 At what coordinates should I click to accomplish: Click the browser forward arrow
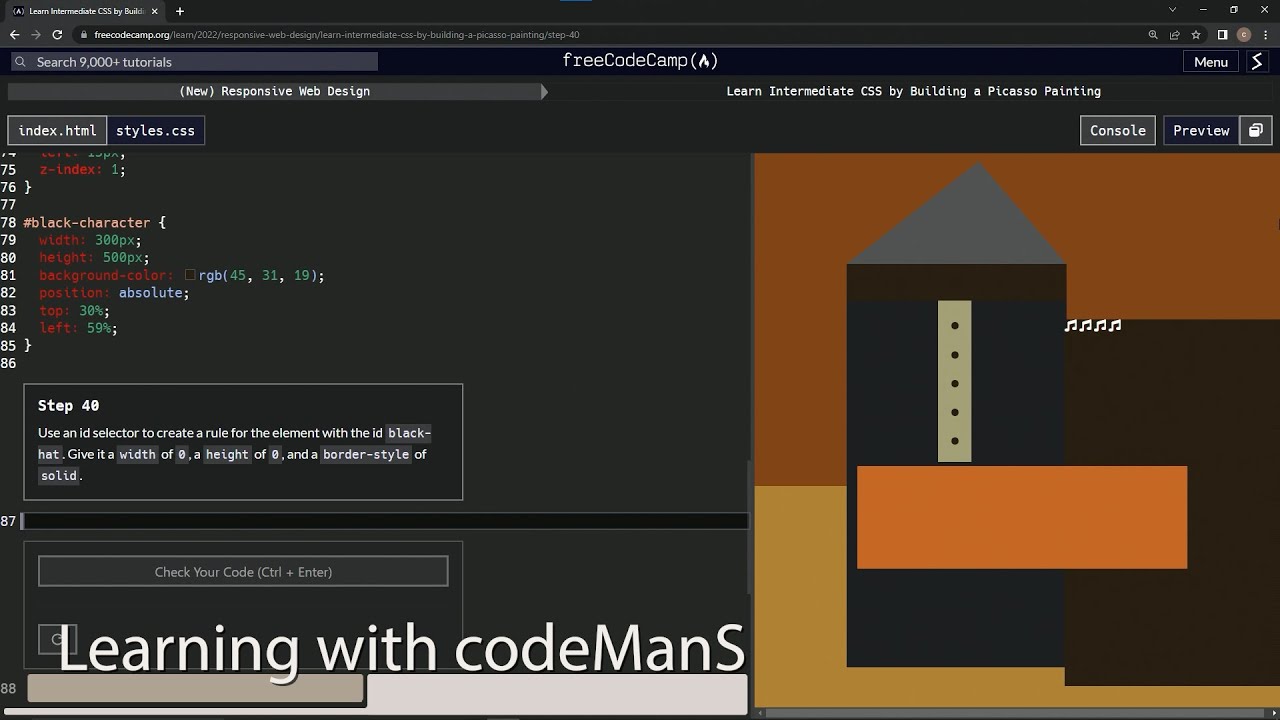(36, 34)
